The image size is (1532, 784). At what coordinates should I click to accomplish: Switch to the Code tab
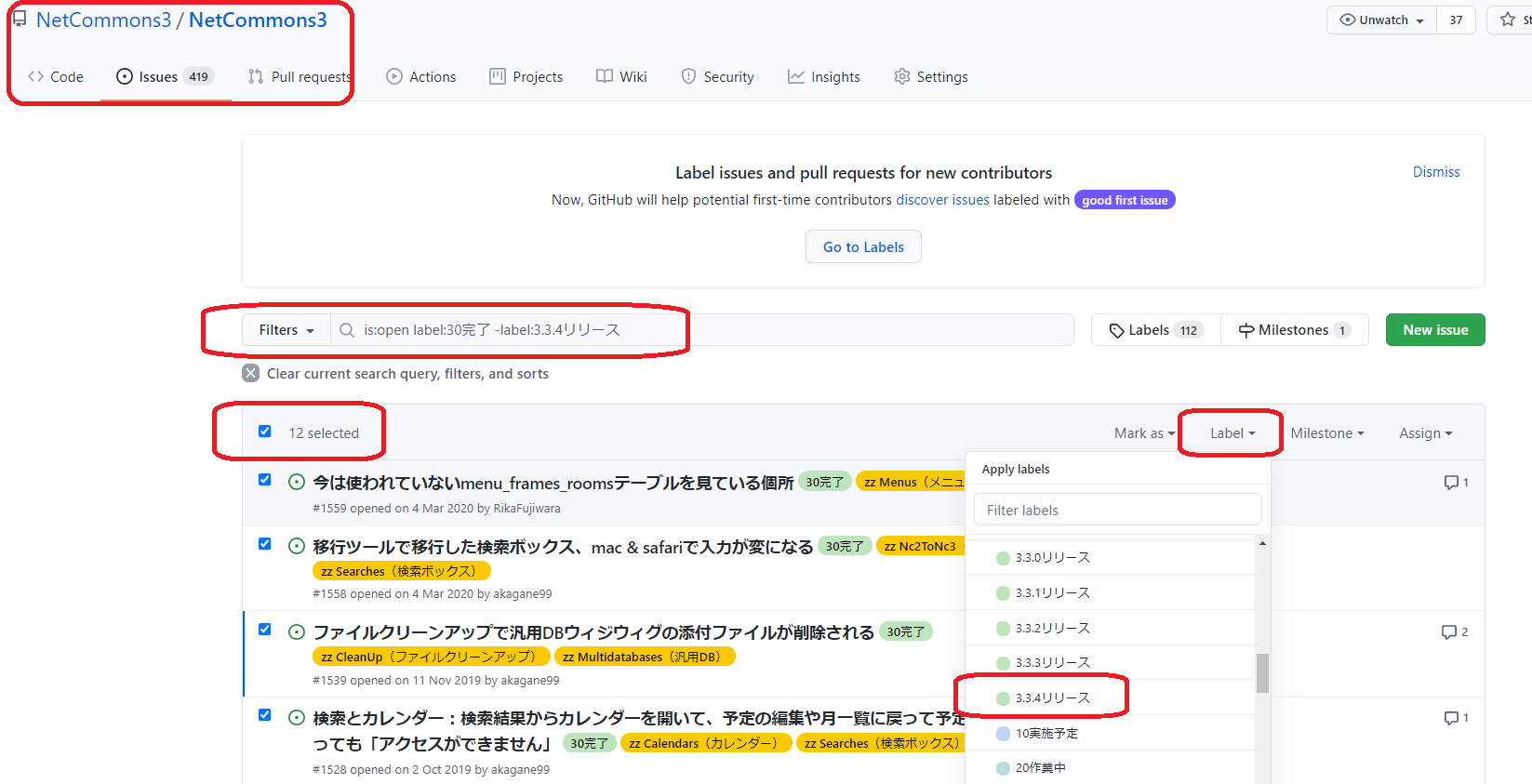56,77
